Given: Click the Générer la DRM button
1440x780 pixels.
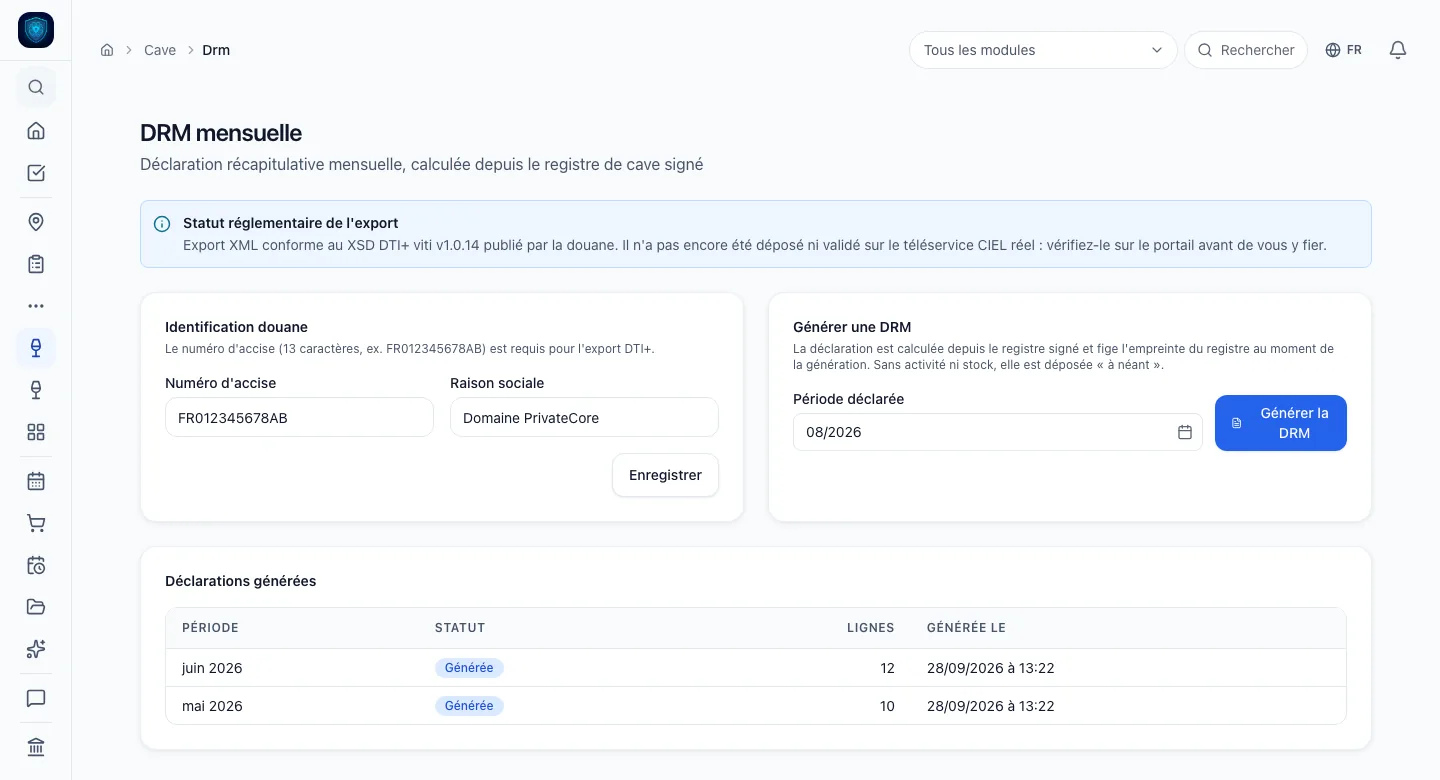Looking at the screenshot, I should pyautogui.click(x=1281, y=423).
